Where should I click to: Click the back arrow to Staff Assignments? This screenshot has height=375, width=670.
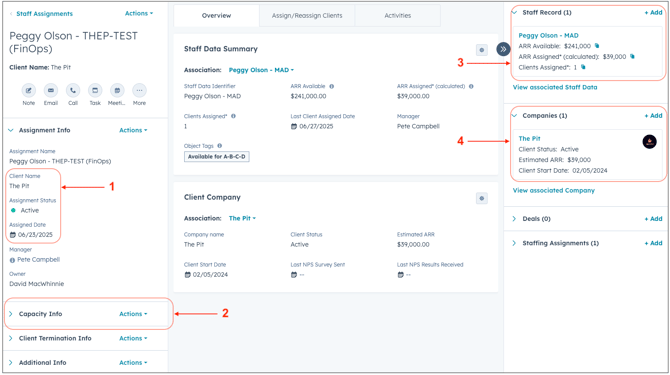[11, 14]
